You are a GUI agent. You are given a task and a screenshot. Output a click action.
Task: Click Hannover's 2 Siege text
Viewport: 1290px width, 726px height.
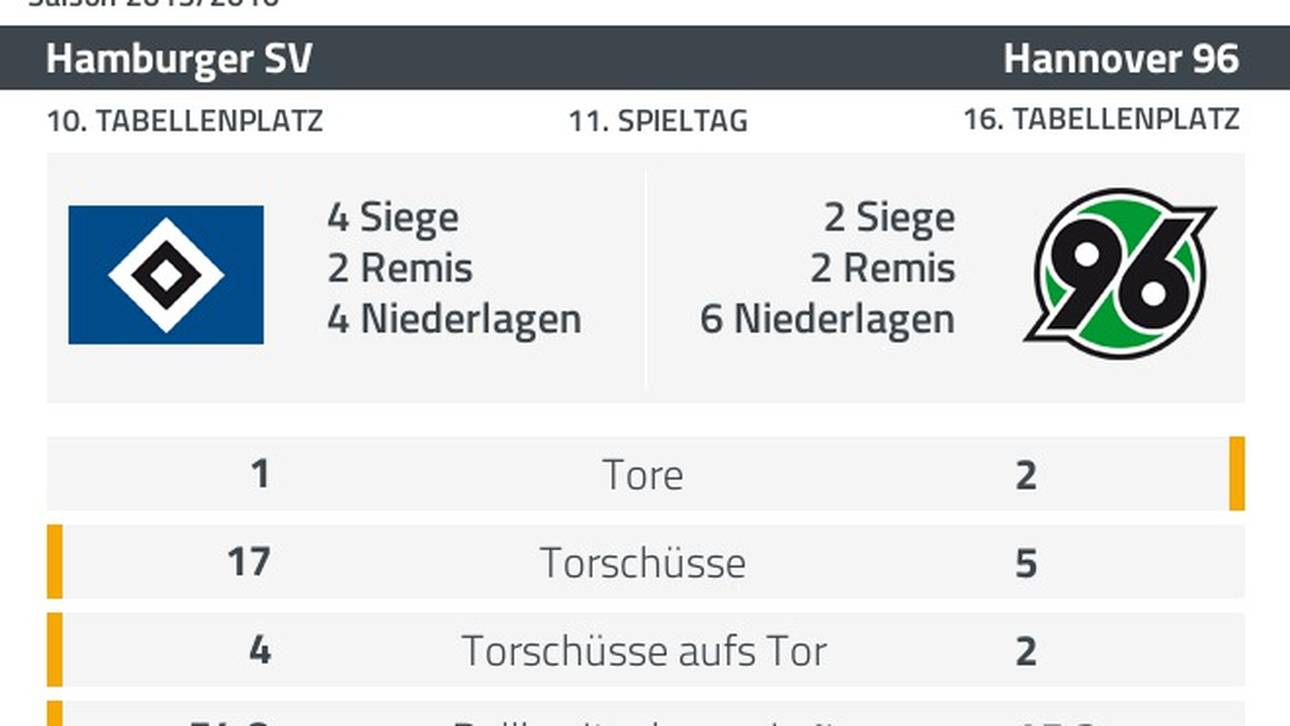(x=889, y=217)
